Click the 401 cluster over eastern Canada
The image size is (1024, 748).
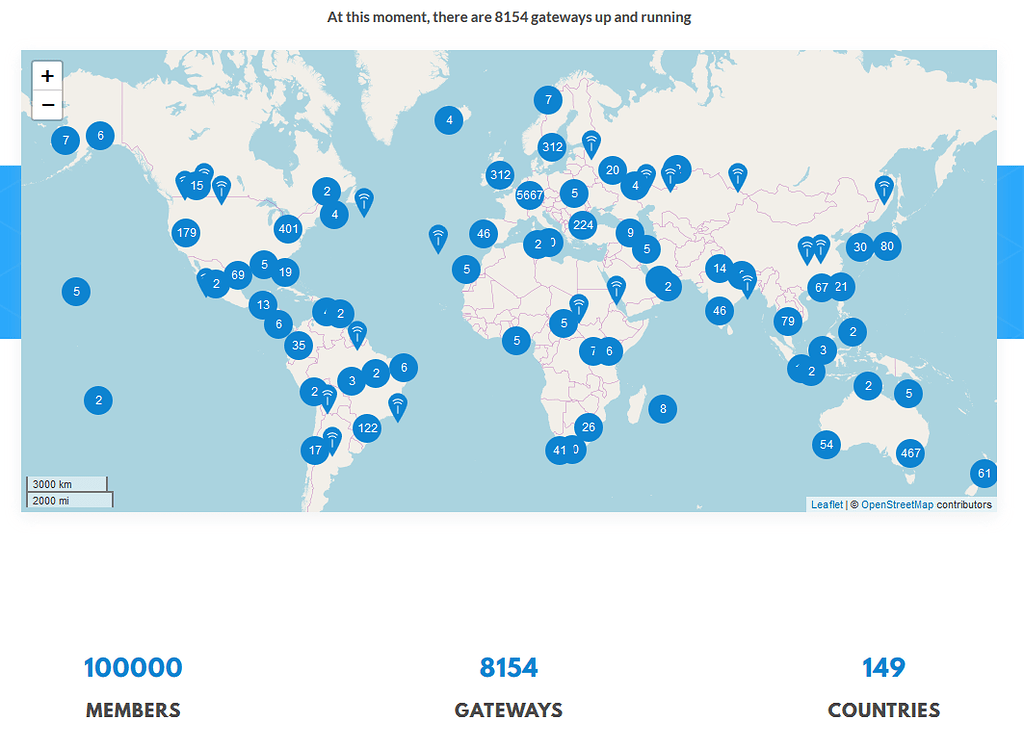pyautogui.click(x=288, y=228)
